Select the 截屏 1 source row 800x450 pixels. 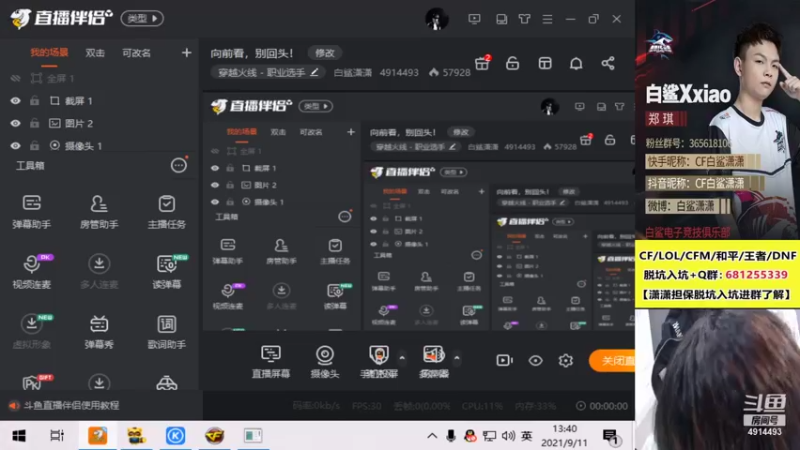[x=99, y=101]
